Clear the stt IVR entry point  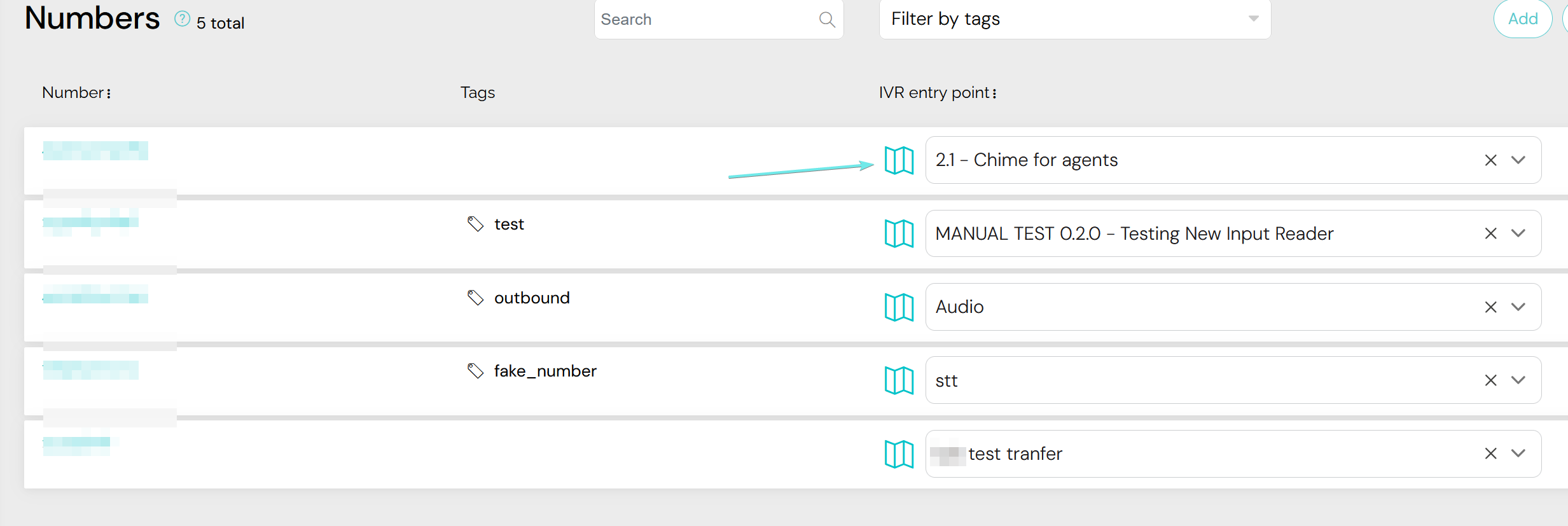point(1490,380)
